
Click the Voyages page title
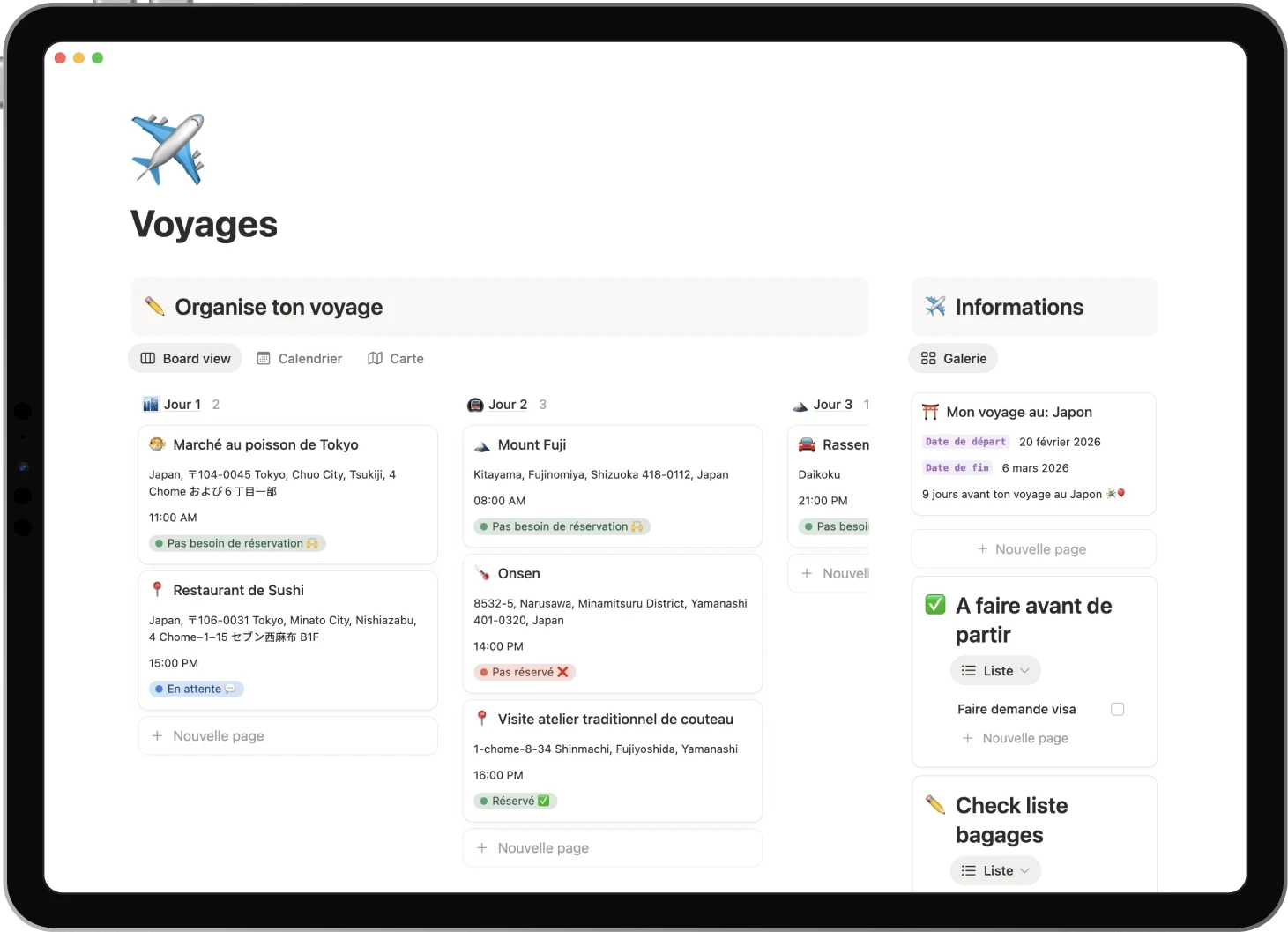pos(204,224)
